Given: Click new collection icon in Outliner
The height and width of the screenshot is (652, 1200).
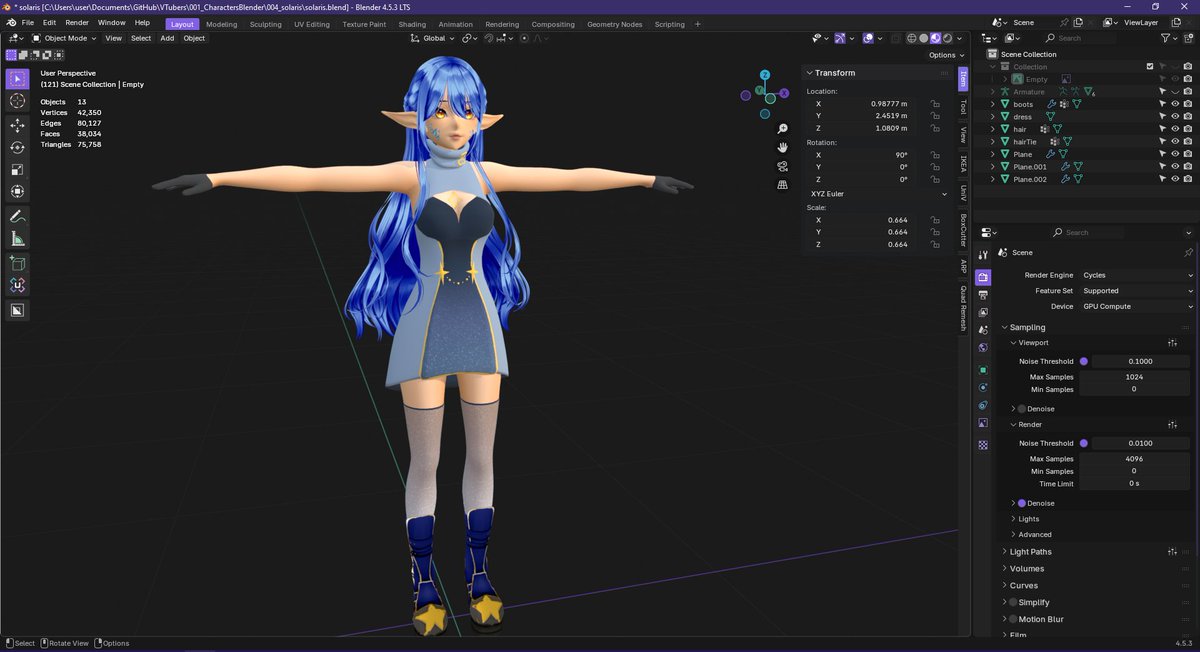Looking at the screenshot, I should [x=1188, y=38].
